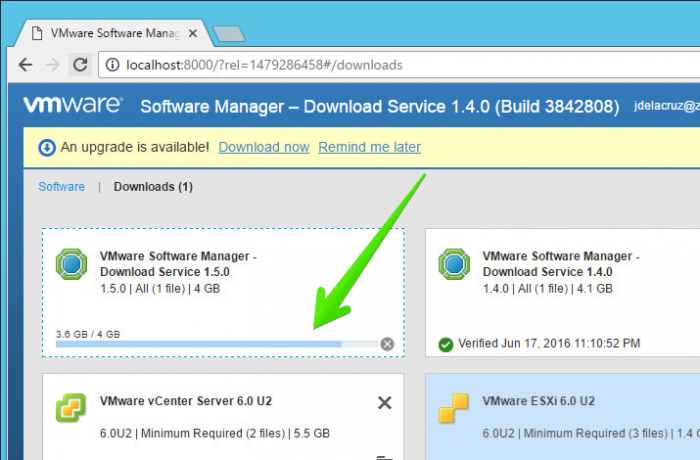The height and width of the screenshot is (460, 700).
Task: Select the Downloads (1) tab
Action: point(153,187)
